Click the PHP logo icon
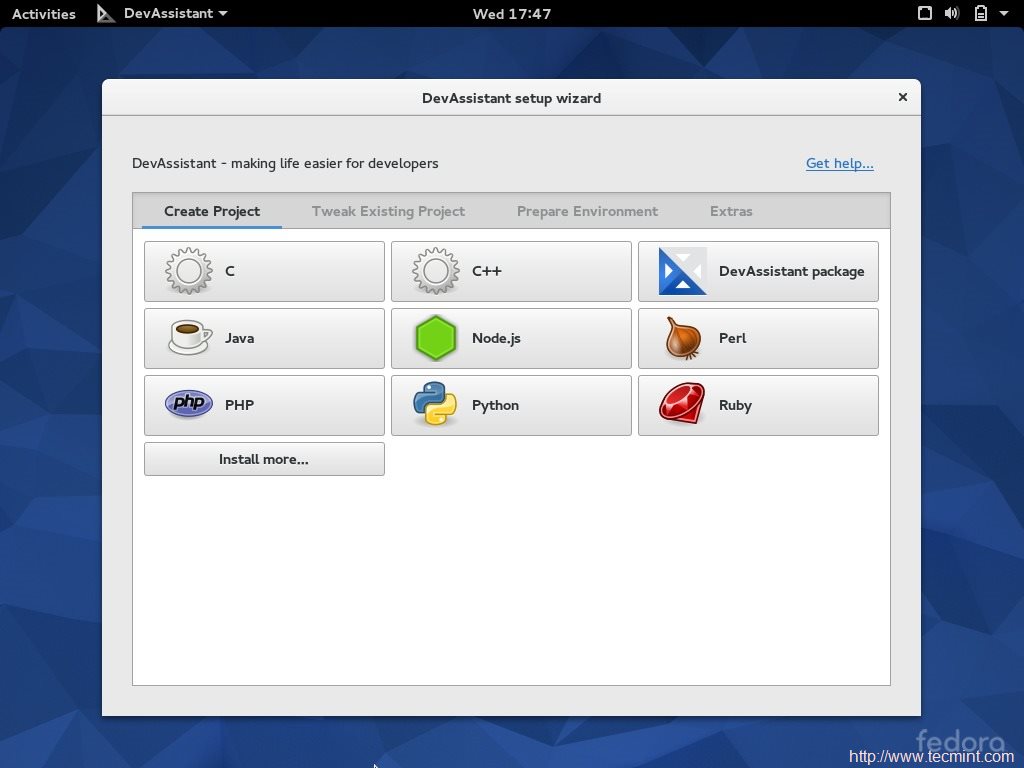Viewport: 1024px width, 768px height. [188, 405]
